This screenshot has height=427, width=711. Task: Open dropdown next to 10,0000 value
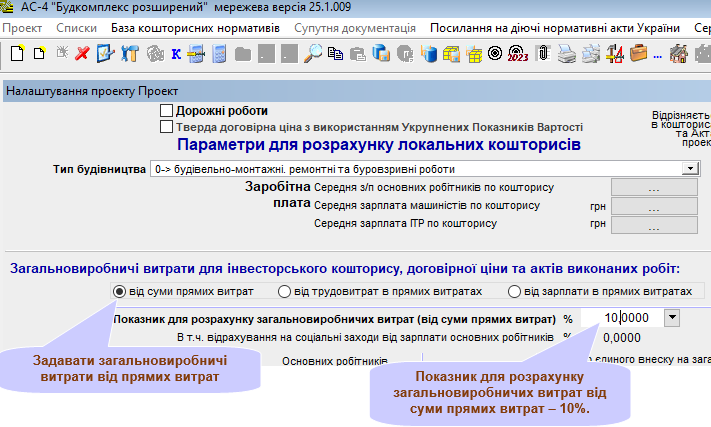[x=671, y=318]
